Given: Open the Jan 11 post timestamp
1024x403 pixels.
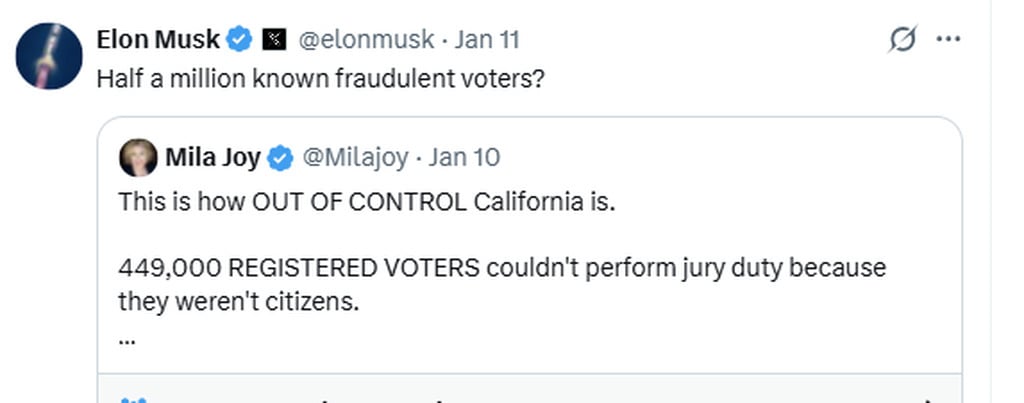Looking at the screenshot, I should pyautogui.click(x=487, y=40).
